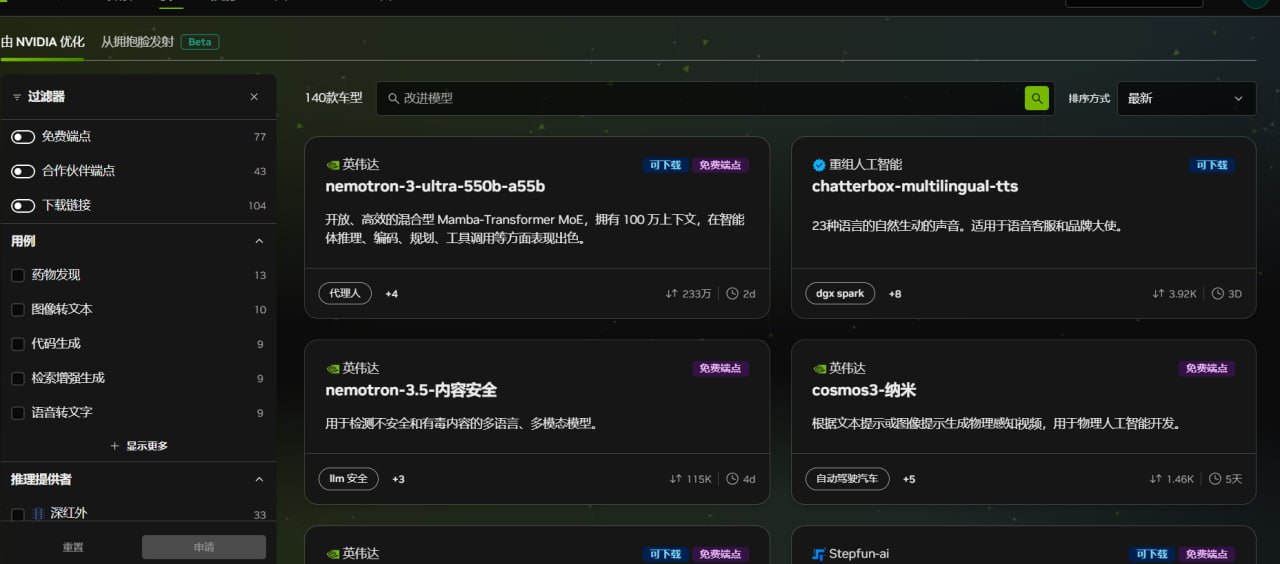Open the 排序方式 最新 dropdown

coord(1186,98)
